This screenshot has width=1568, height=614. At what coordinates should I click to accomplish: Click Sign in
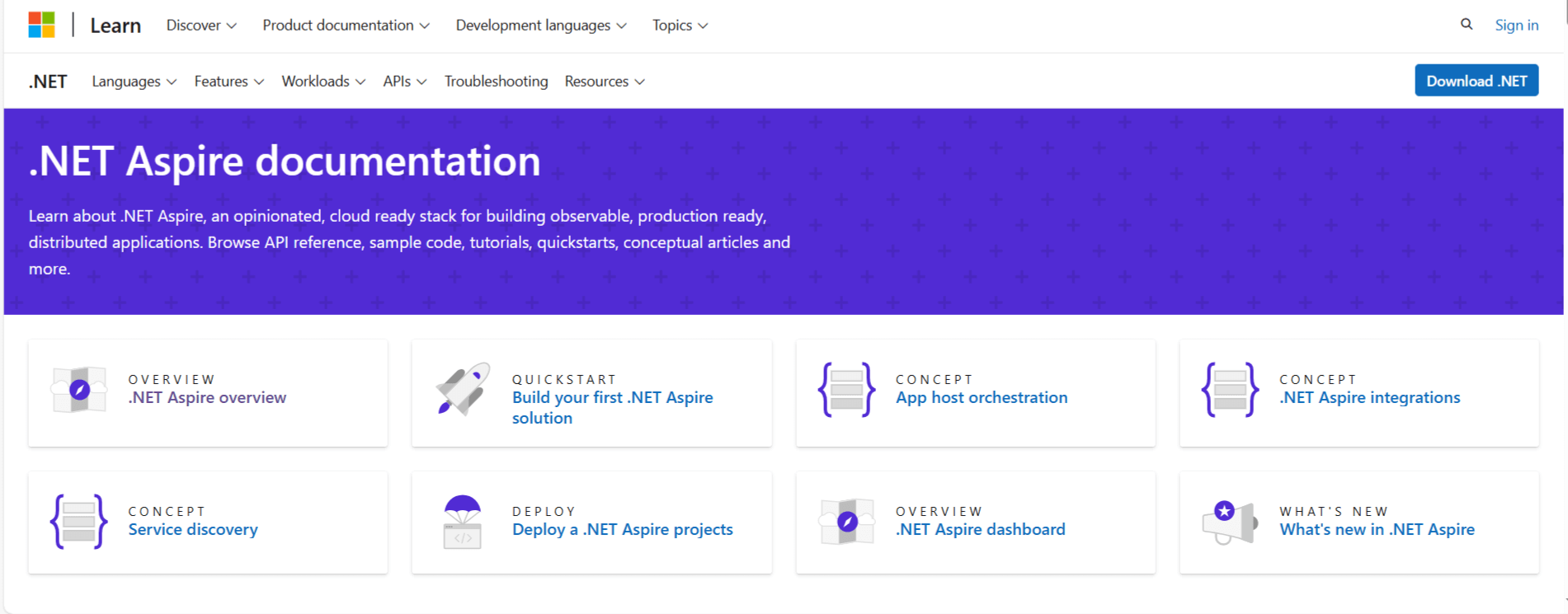[x=1517, y=26]
